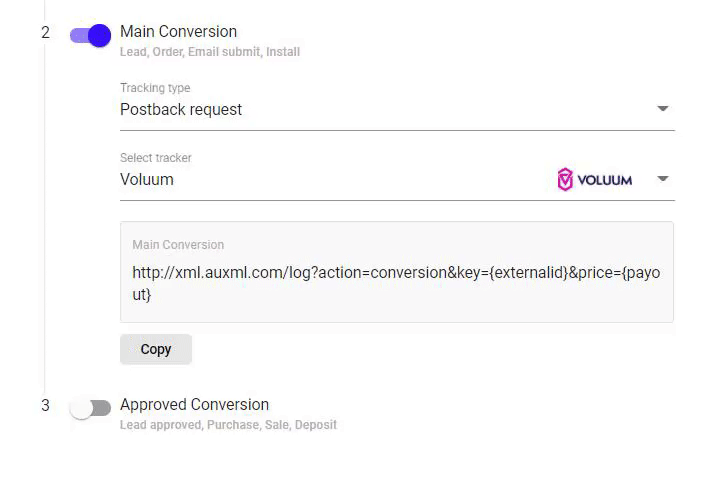Click the Main Conversion field label
Viewport: 708px width, 480px height.
178,245
